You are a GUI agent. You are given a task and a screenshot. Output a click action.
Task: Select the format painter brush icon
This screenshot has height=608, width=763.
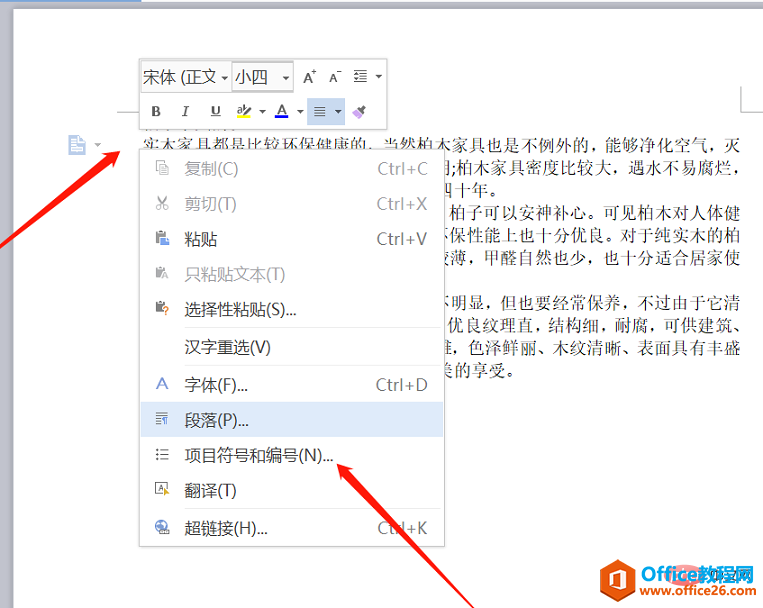pyautogui.click(x=359, y=111)
